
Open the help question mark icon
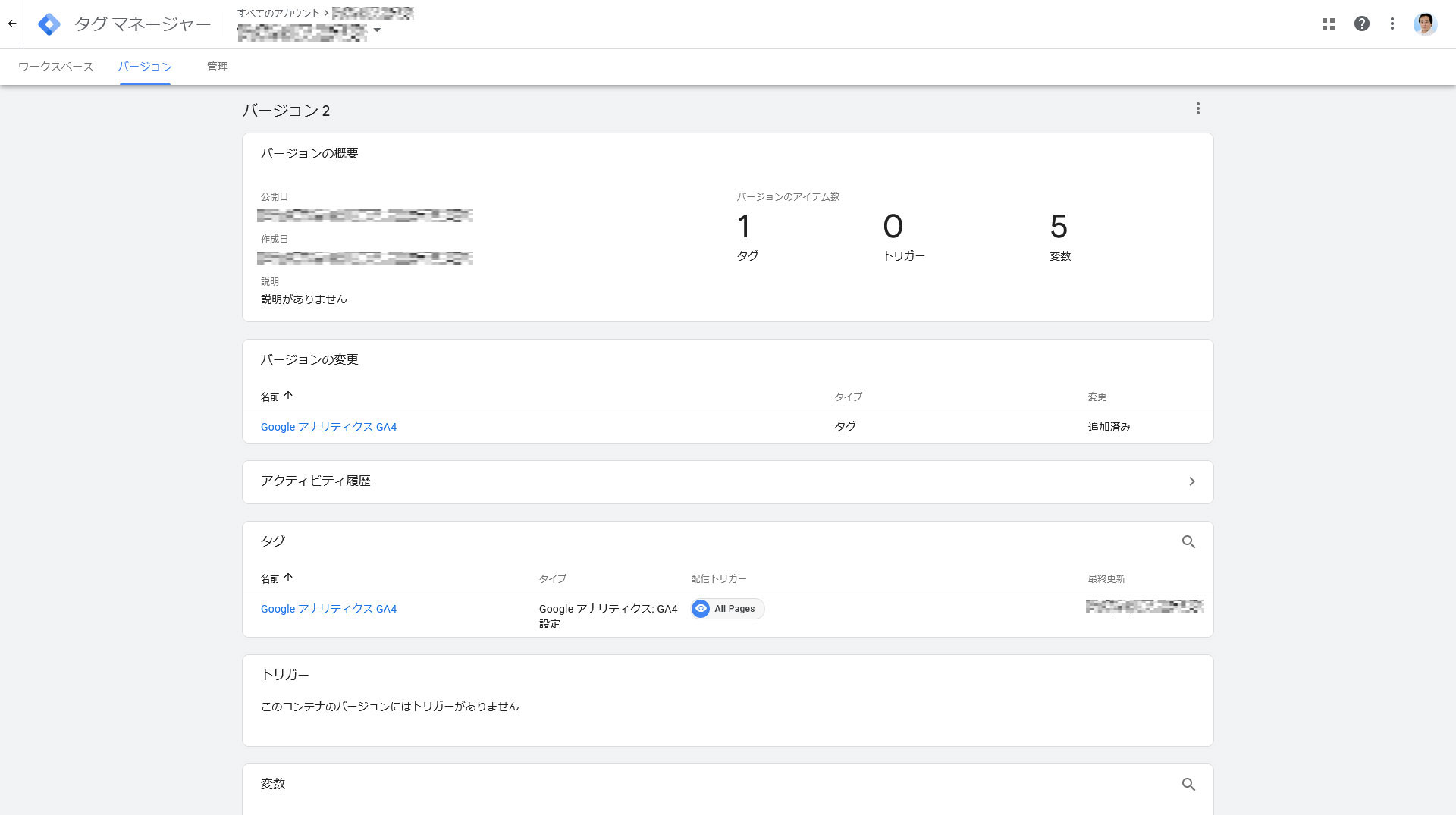click(x=1362, y=24)
